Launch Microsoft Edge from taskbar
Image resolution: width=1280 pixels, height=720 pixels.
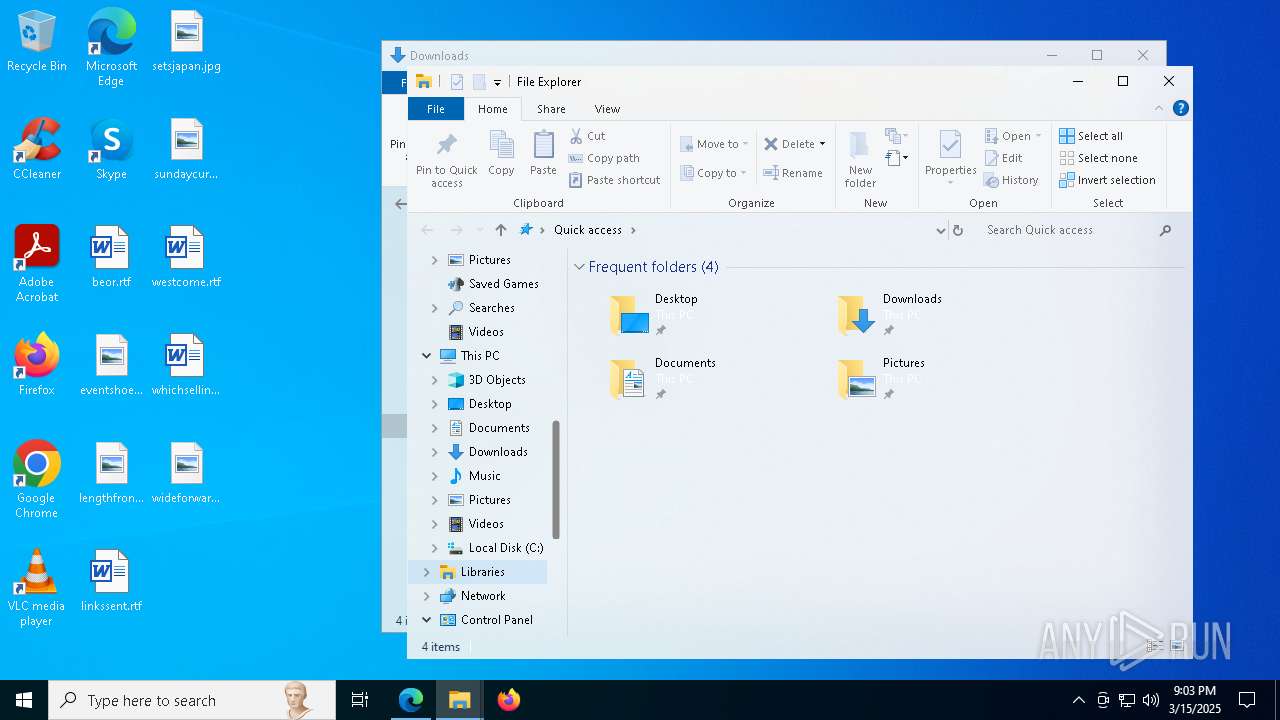411,700
